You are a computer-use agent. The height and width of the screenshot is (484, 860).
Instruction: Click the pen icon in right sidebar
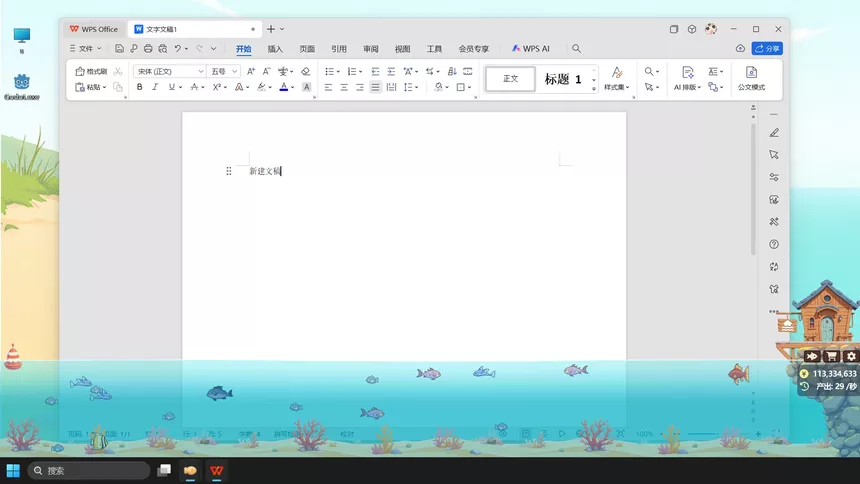[x=774, y=133]
